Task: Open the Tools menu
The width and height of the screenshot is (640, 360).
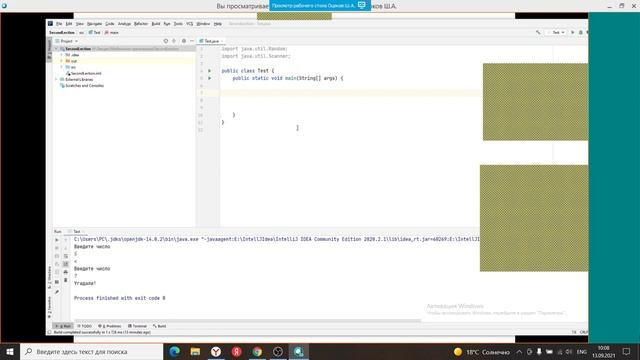Action: [x=178, y=24]
